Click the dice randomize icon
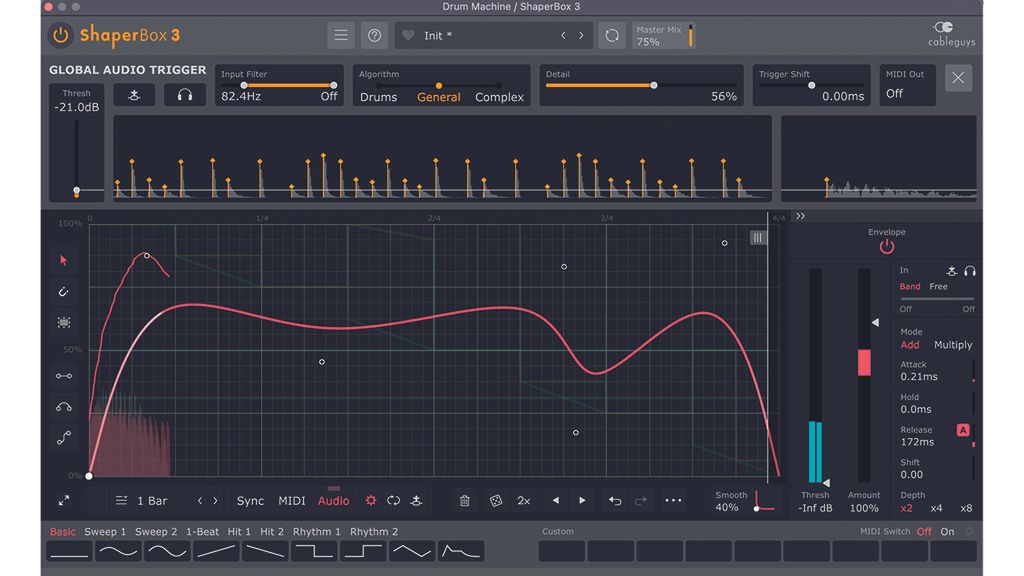1024x576 pixels. click(495, 500)
